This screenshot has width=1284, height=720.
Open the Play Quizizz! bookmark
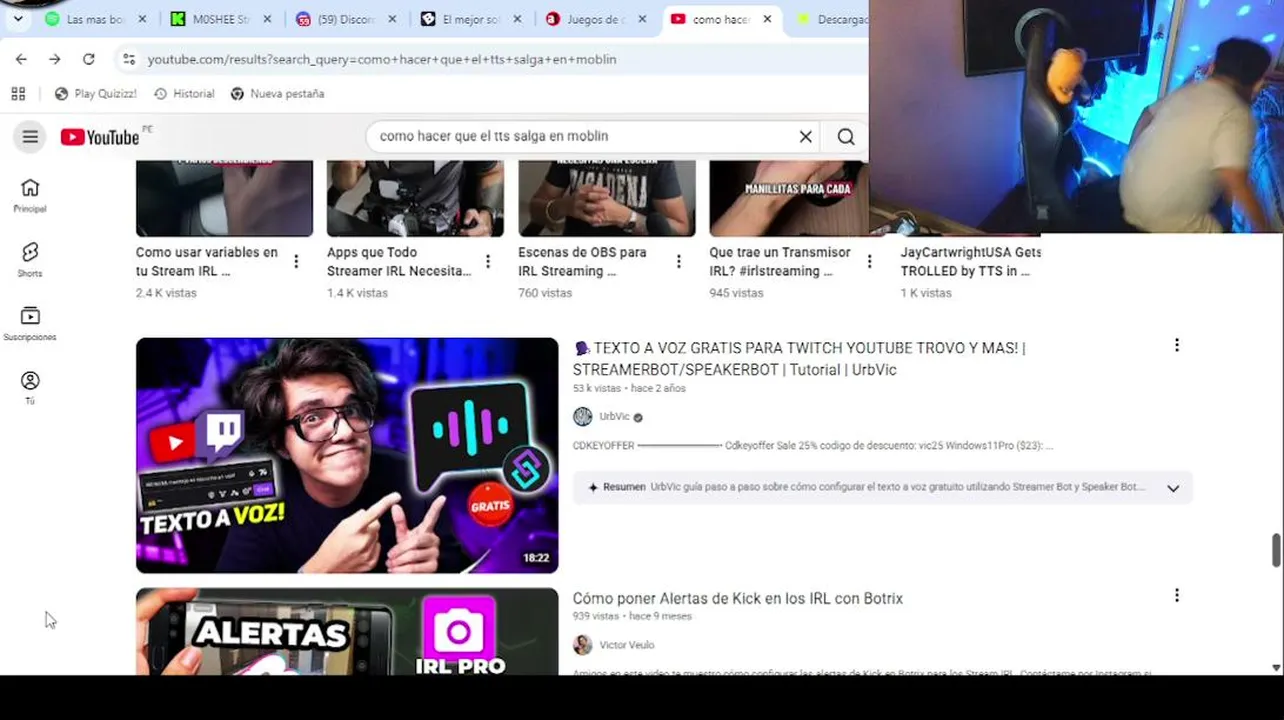(96, 94)
